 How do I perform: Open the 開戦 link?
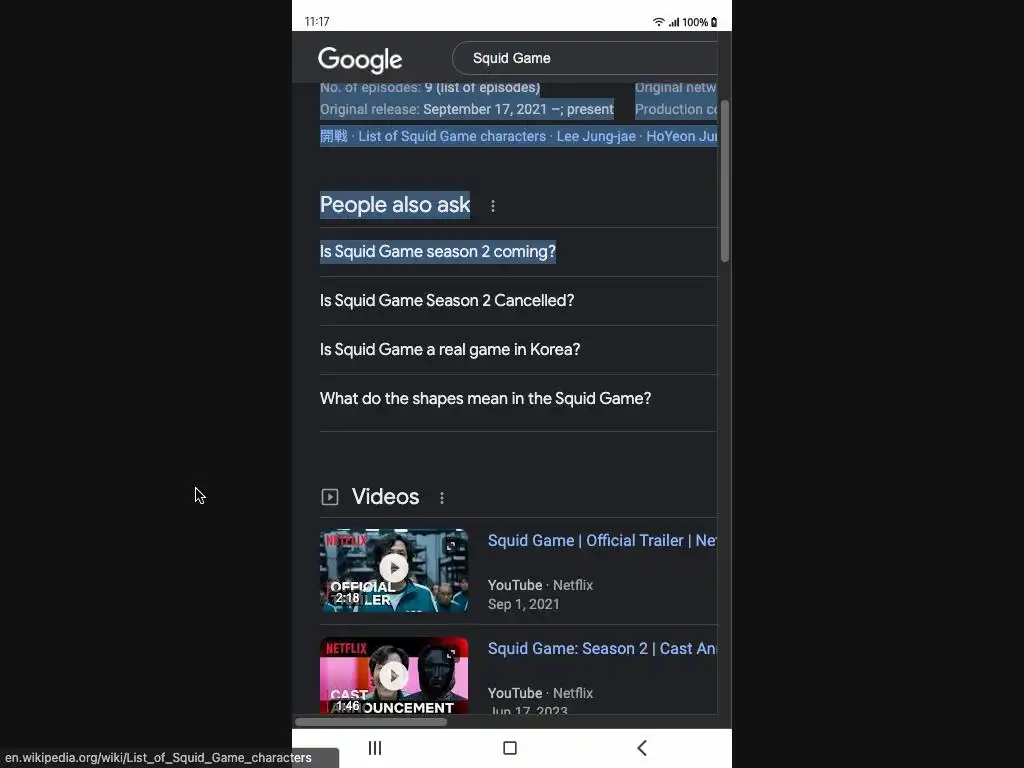334,136
